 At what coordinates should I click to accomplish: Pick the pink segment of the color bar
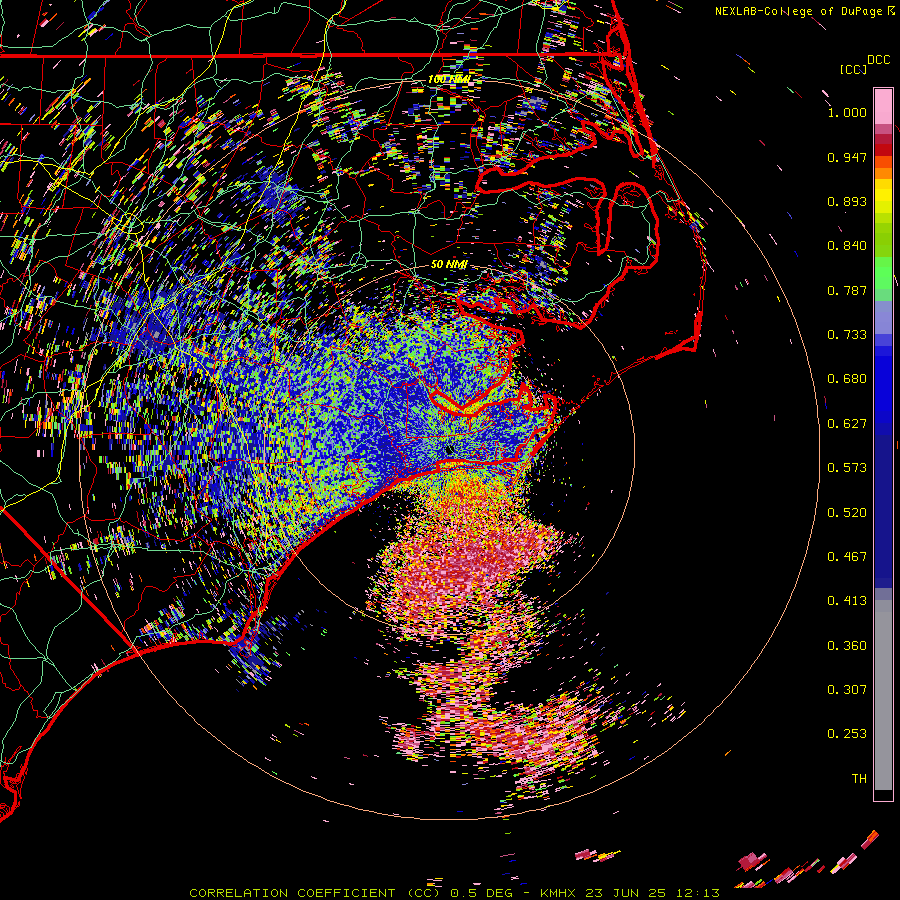(883, 107)
